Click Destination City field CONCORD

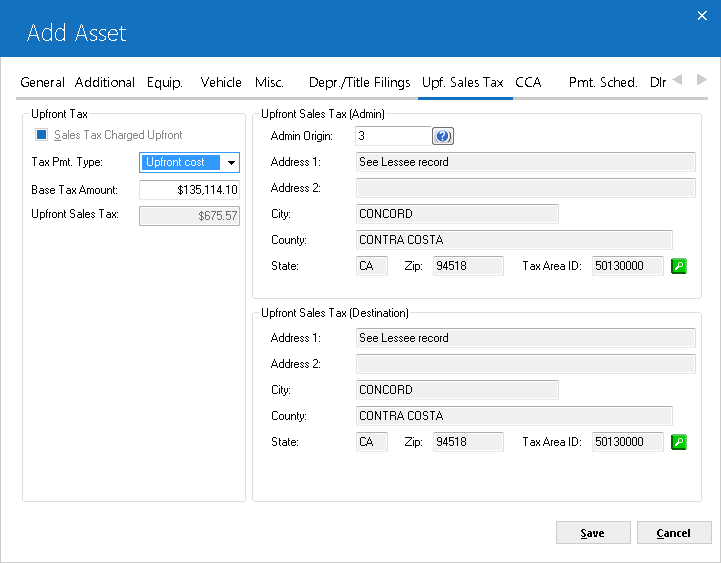click(457, 390)
